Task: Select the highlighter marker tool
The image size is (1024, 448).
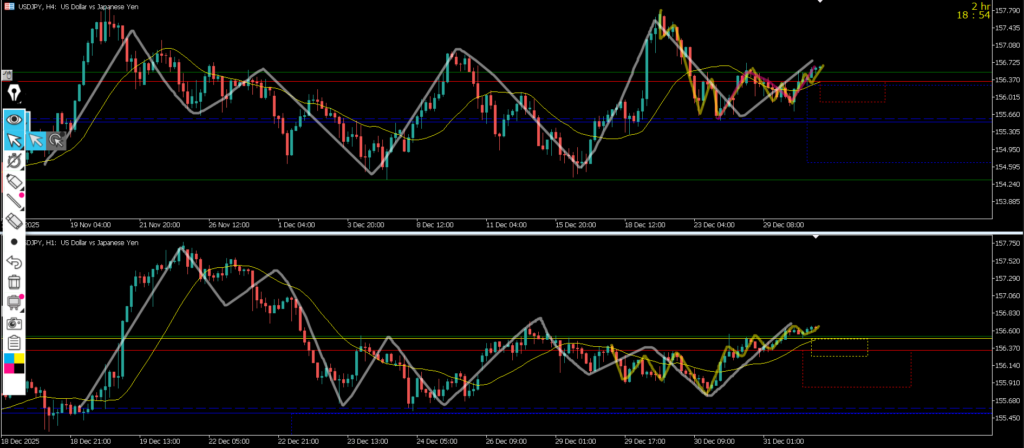Action: tap(14, 181)
